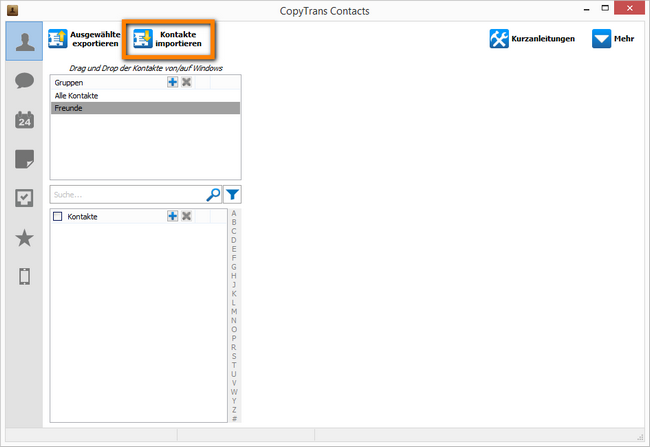The image size is (650, 447).
Task: Jump to letter S in the alphabet index
Action: [234, 356]
